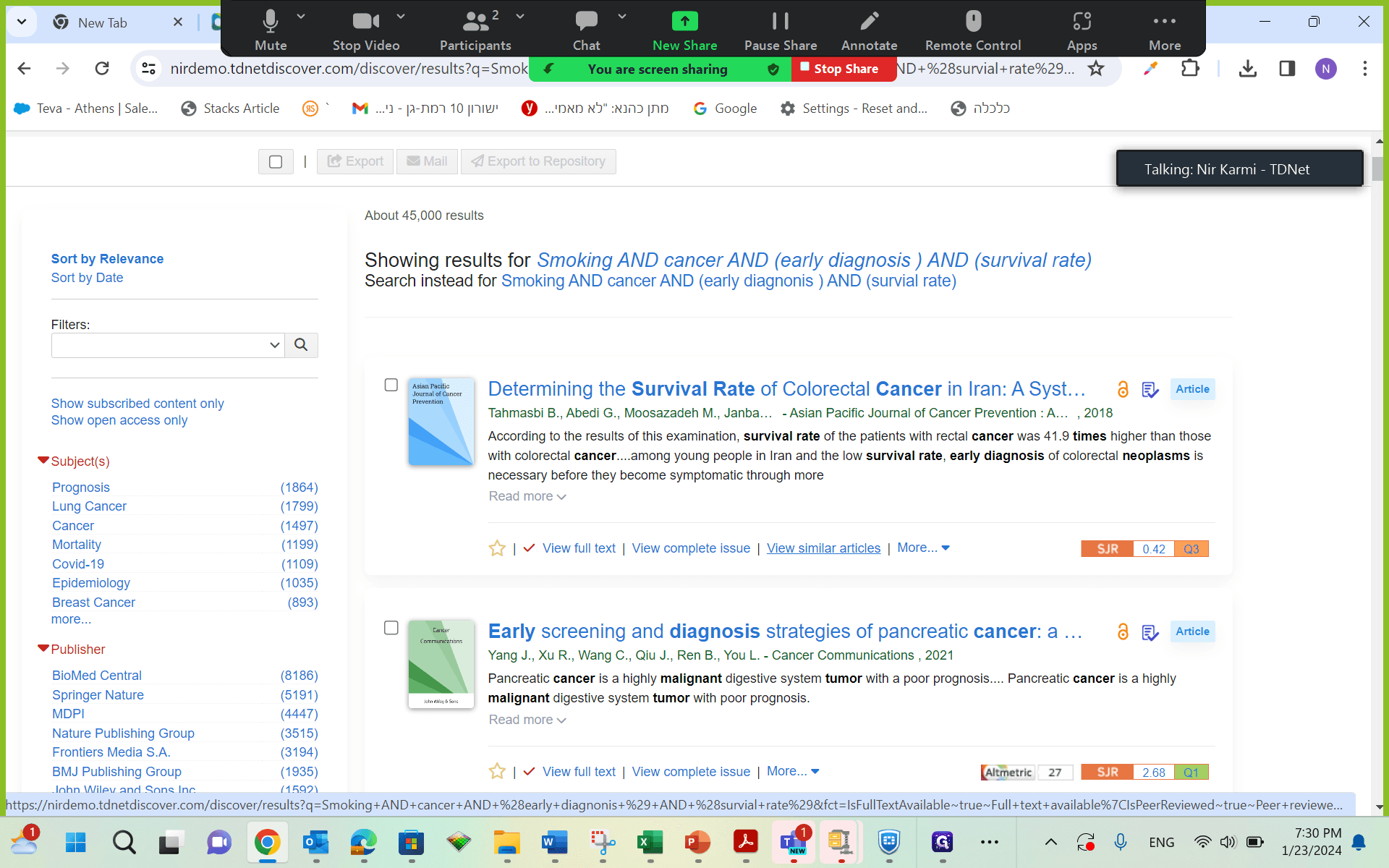Screen dimensions: 1389x868
Task: Expand Read more on Colorectal article
Action: (x=527, y=496)
